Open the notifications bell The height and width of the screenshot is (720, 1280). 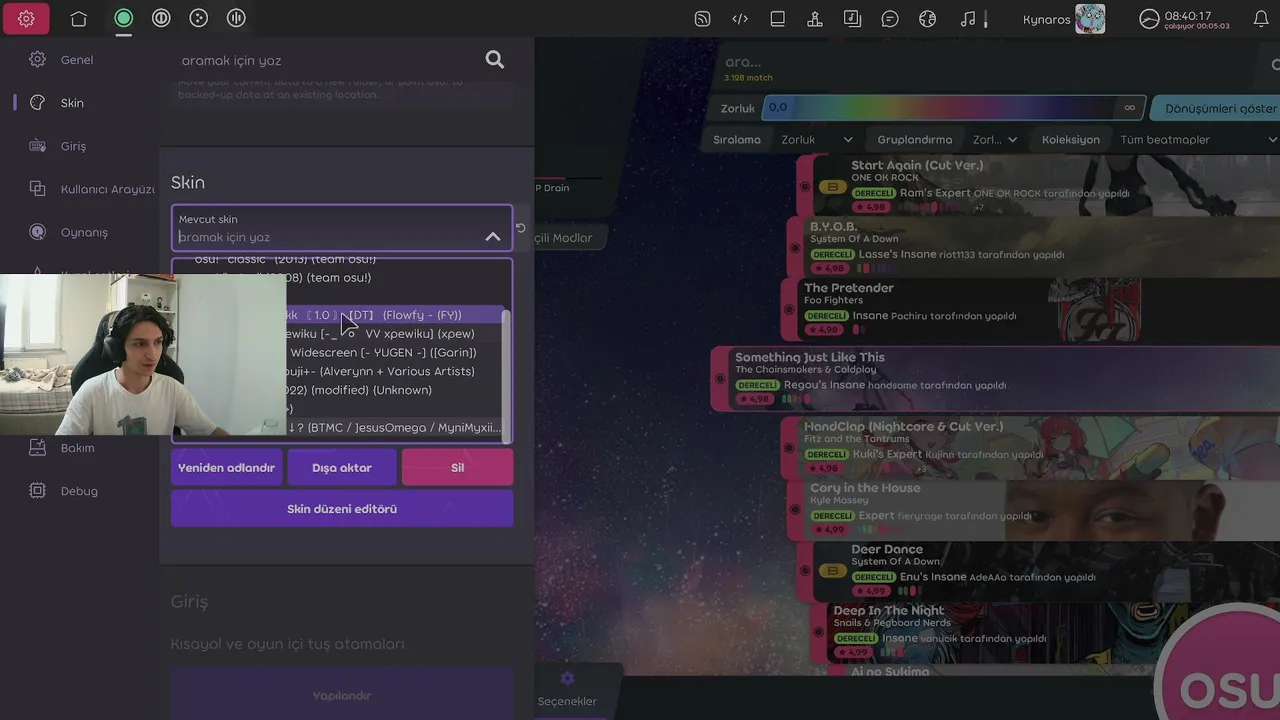click(1261, 19)
